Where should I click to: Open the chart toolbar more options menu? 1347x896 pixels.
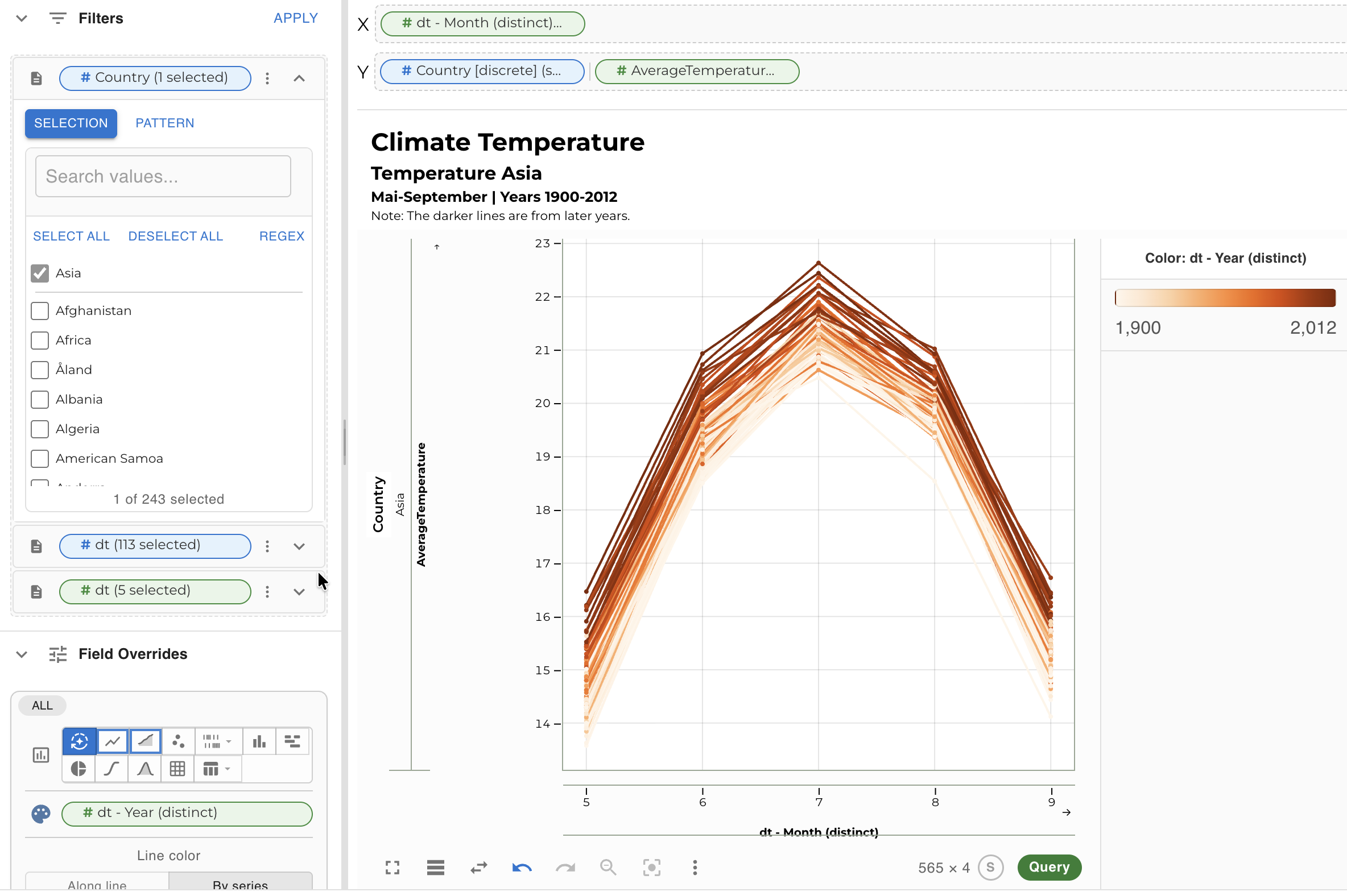point(695,868)
